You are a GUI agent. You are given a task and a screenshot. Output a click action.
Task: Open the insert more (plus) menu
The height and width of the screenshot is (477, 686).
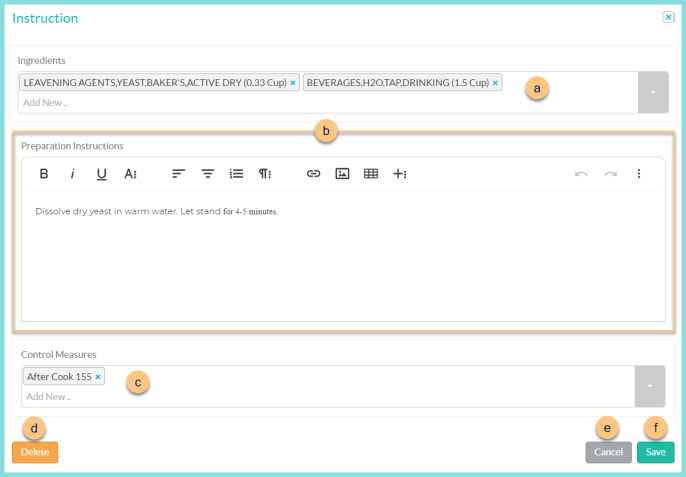pos(400,174)
